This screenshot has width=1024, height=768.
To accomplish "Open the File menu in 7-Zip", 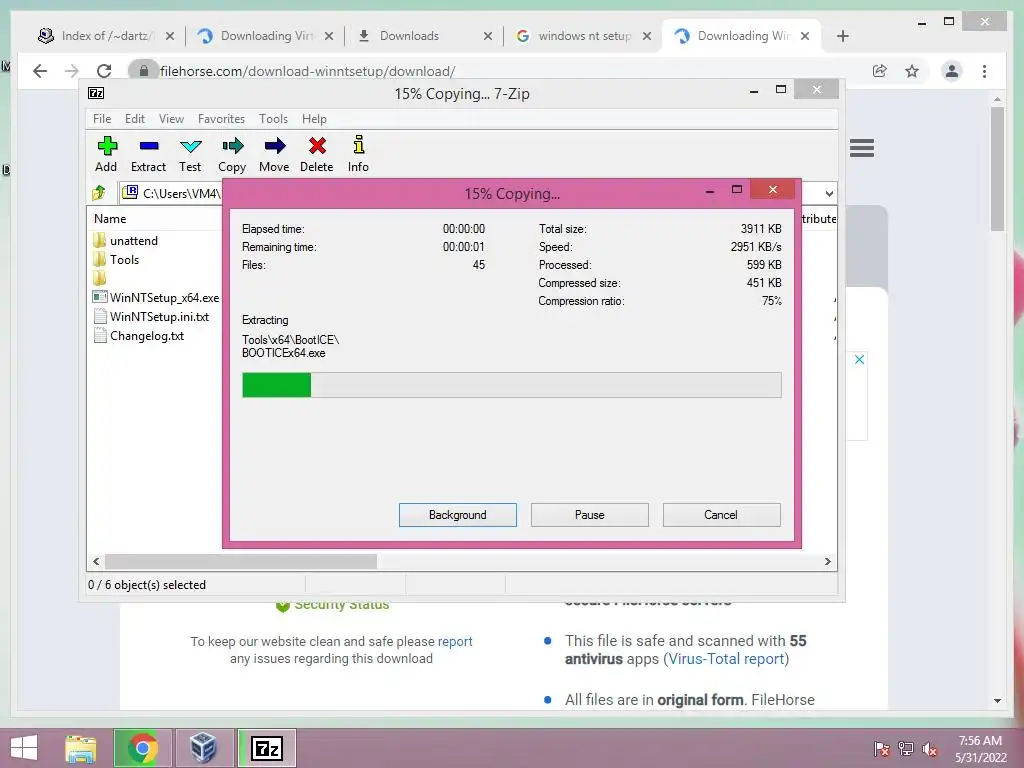I will pos(102,119).
